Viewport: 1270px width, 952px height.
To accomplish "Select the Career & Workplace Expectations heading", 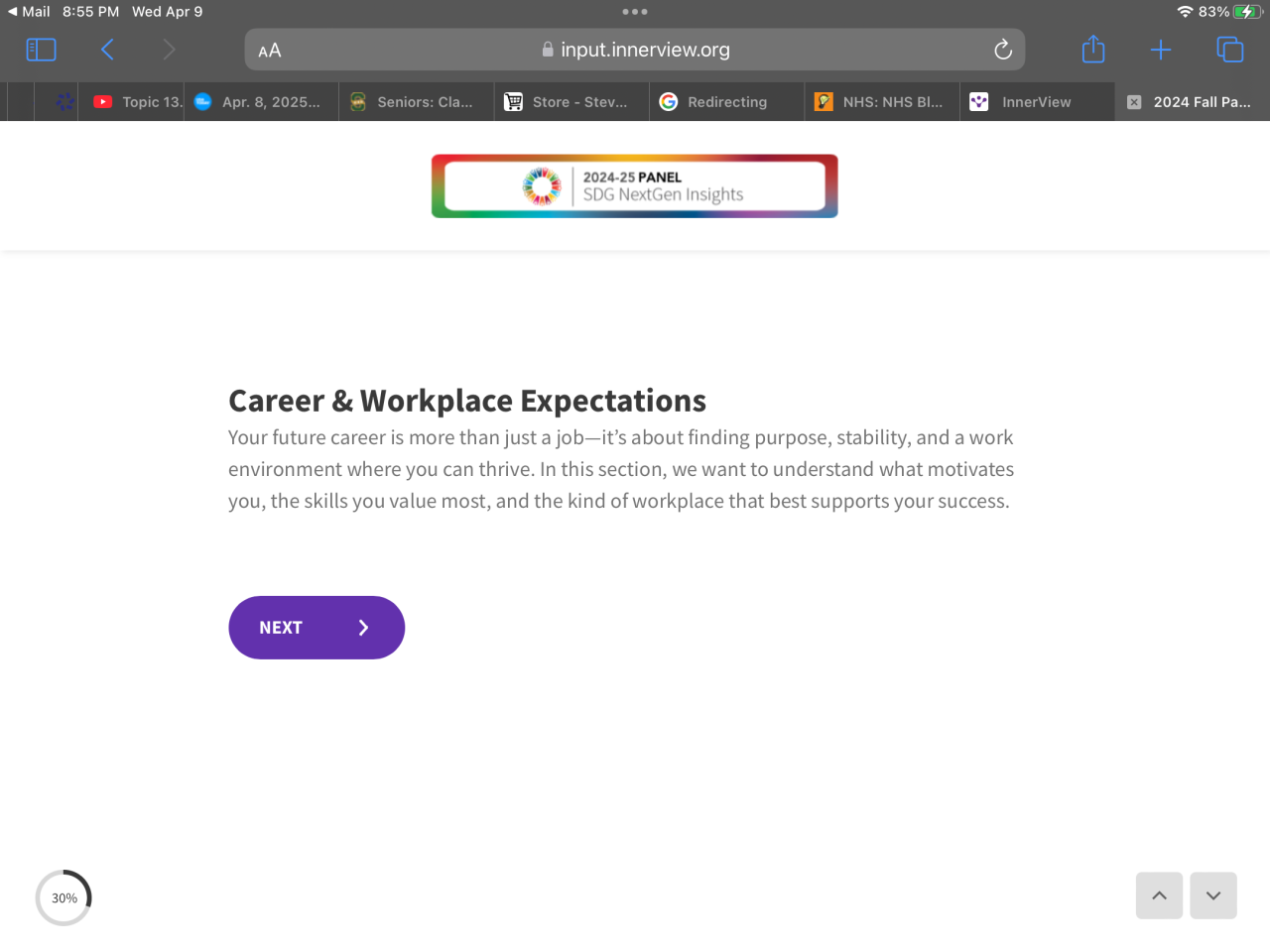I will pos(467,401).
